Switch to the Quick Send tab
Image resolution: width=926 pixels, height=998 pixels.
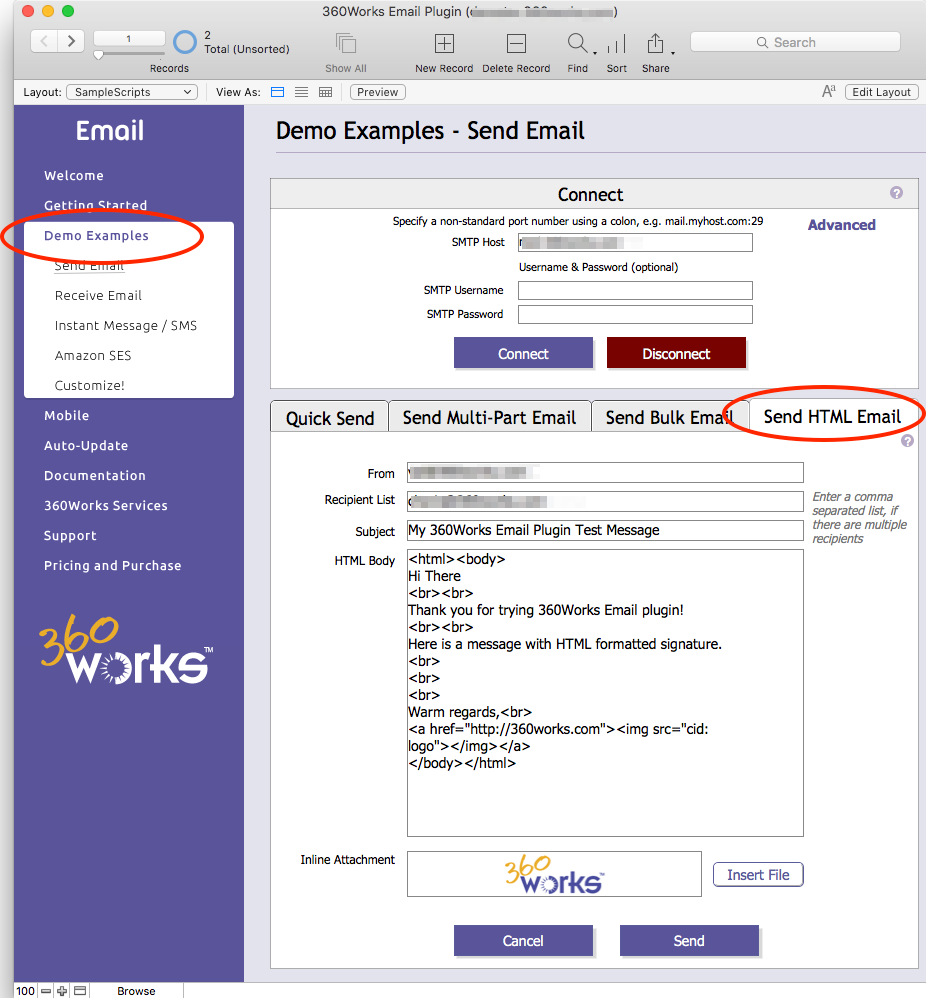(330, 417)
